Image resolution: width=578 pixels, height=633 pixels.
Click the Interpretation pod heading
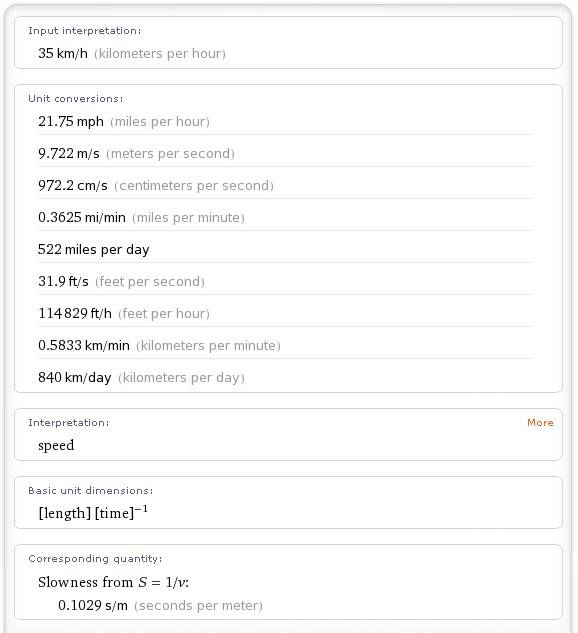(69, 423)
